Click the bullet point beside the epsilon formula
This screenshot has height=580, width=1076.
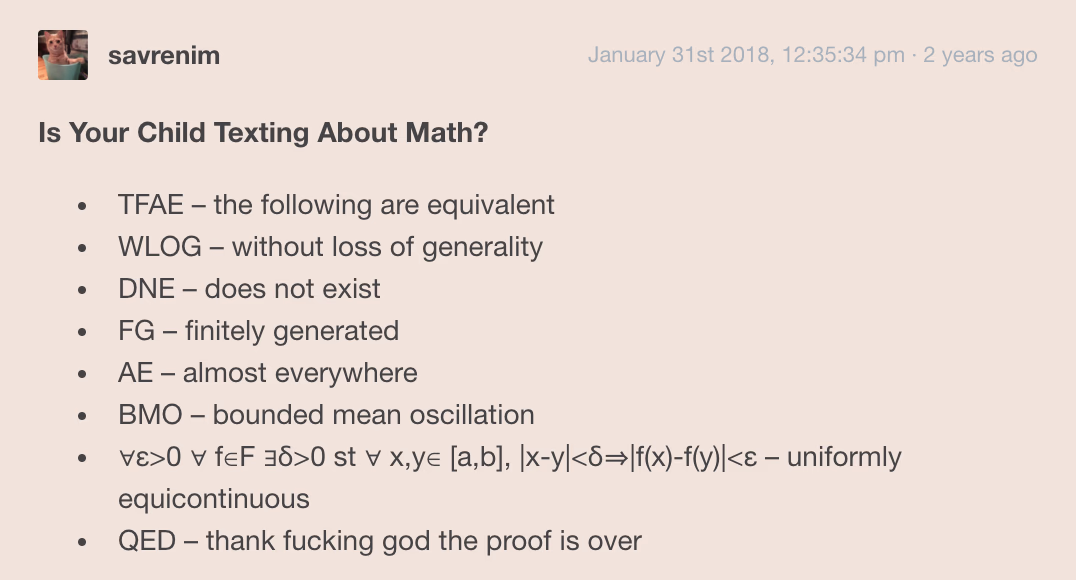point(82,458)
